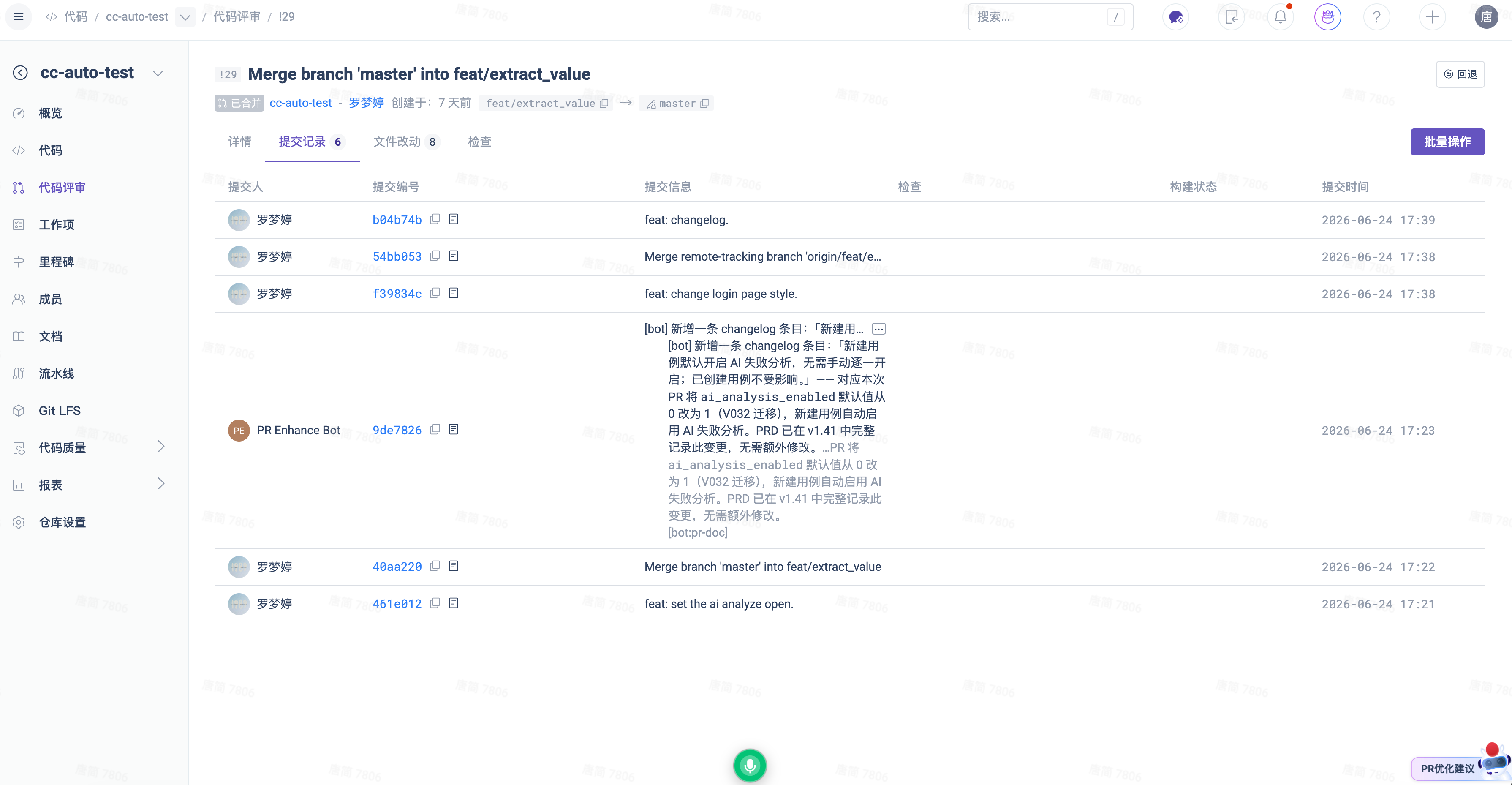Copy commit hash 54bb053
1512x785 pixels.
point(435,256)
